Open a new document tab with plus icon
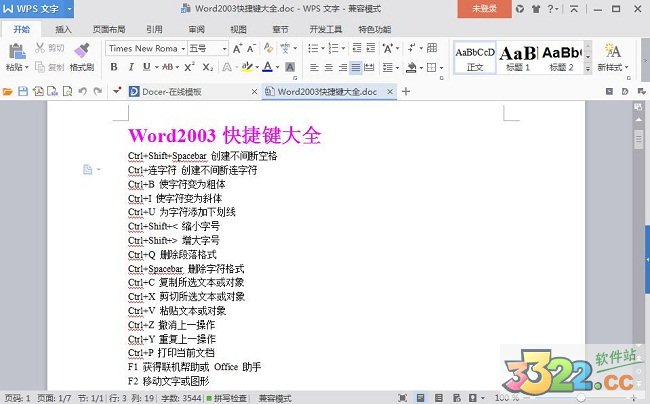Image resolution: width=650 pixels, height=404 pixels. [x=406, y=92]
